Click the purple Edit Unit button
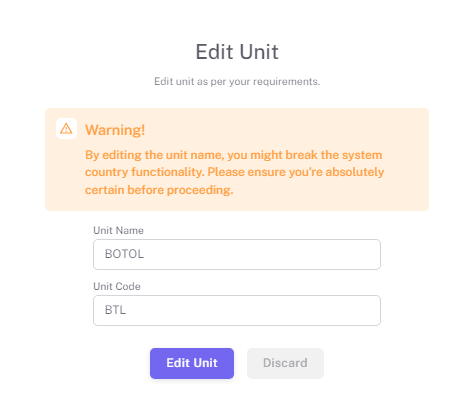This screenshot has width=473, height=418. point(192,363)
